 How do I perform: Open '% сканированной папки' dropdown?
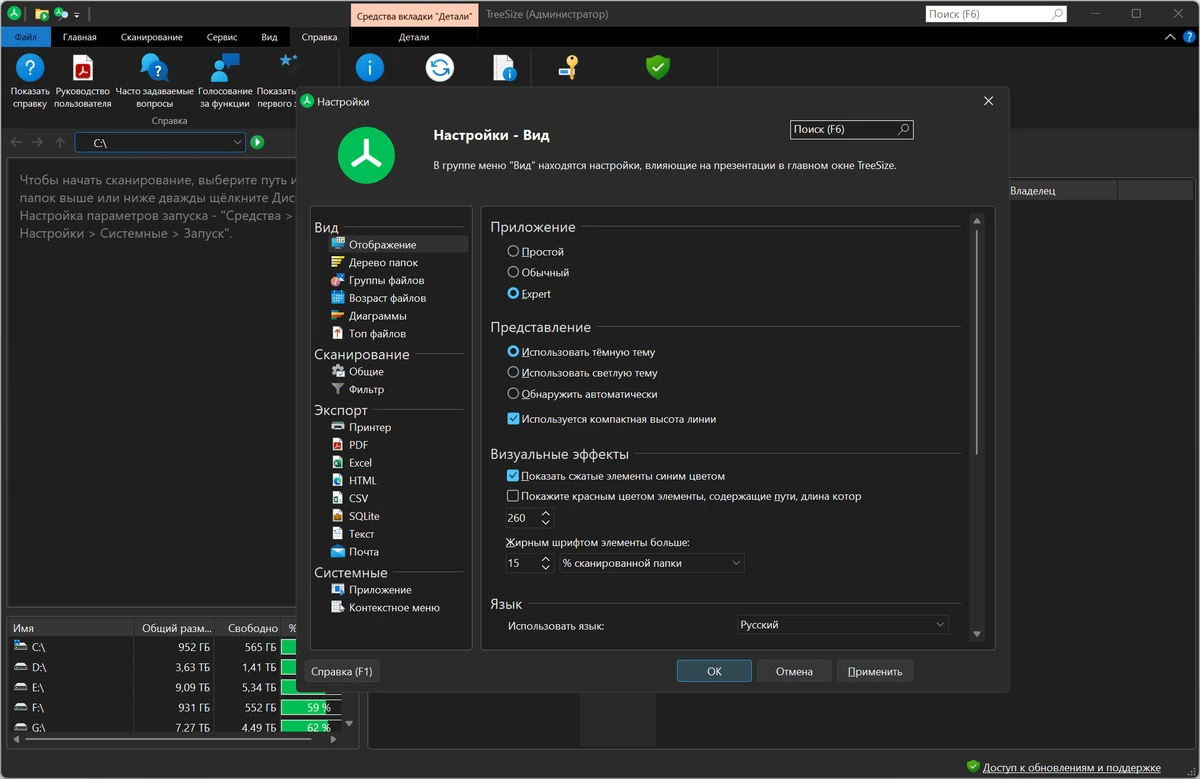point(651,563)
